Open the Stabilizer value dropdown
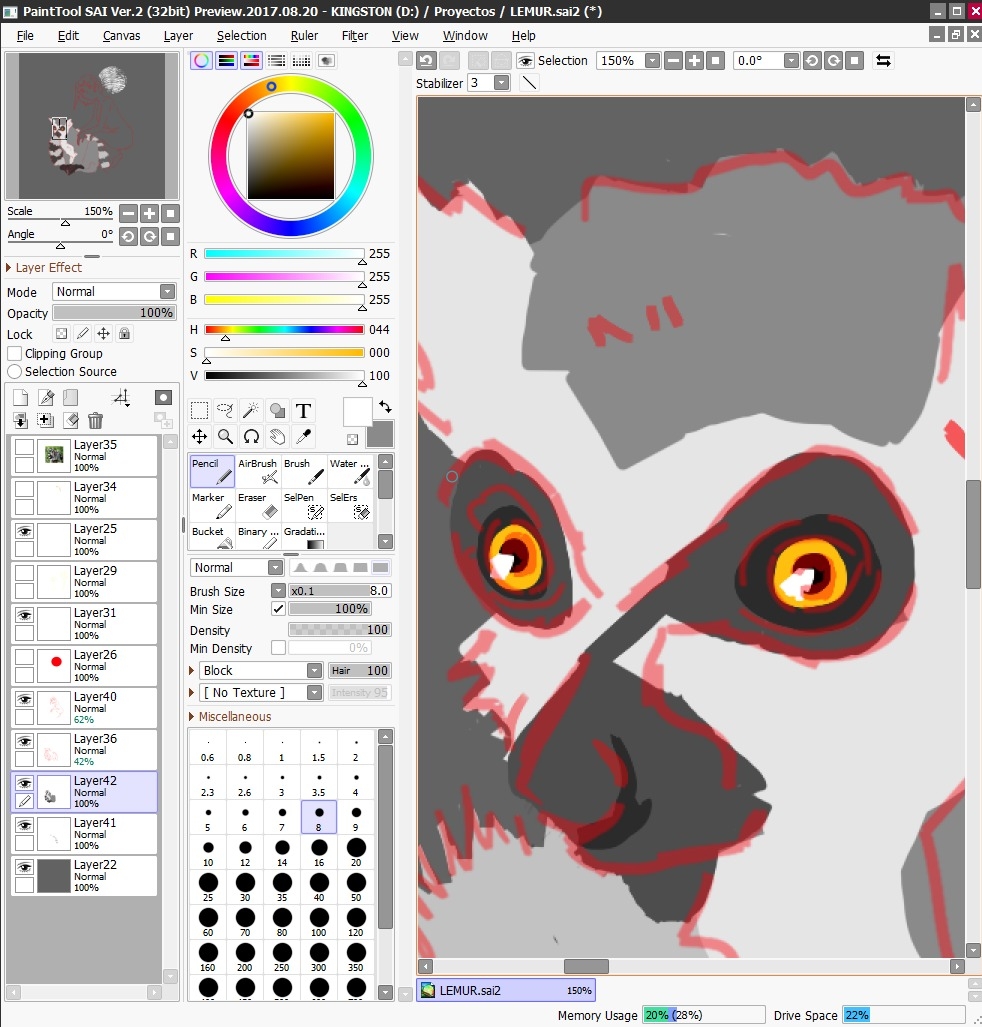This screenshot has width=982, height=1027. click(x=502, y=83)
